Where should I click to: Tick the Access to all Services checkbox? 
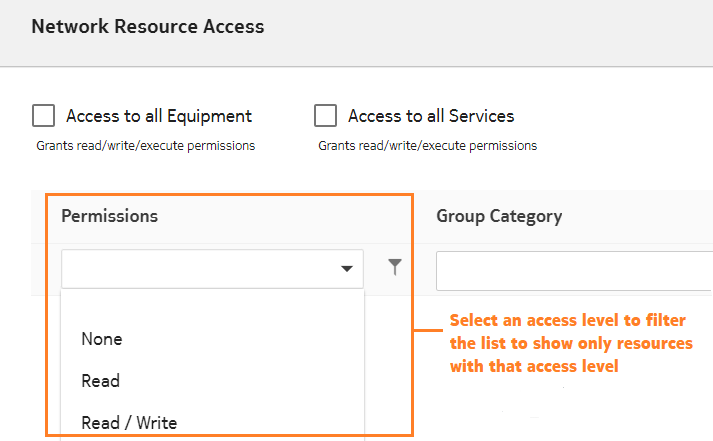click(325, 116)
